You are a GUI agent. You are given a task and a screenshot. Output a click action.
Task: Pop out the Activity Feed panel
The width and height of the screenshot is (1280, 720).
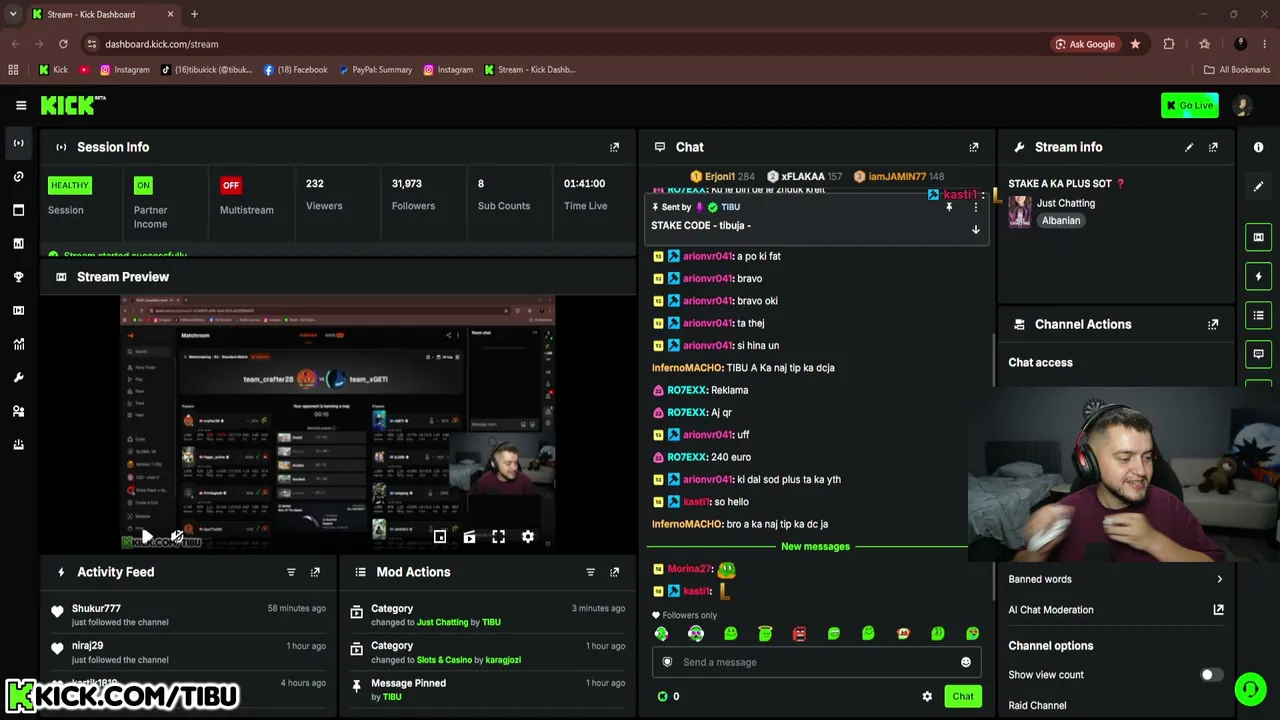tap(315, 572)
